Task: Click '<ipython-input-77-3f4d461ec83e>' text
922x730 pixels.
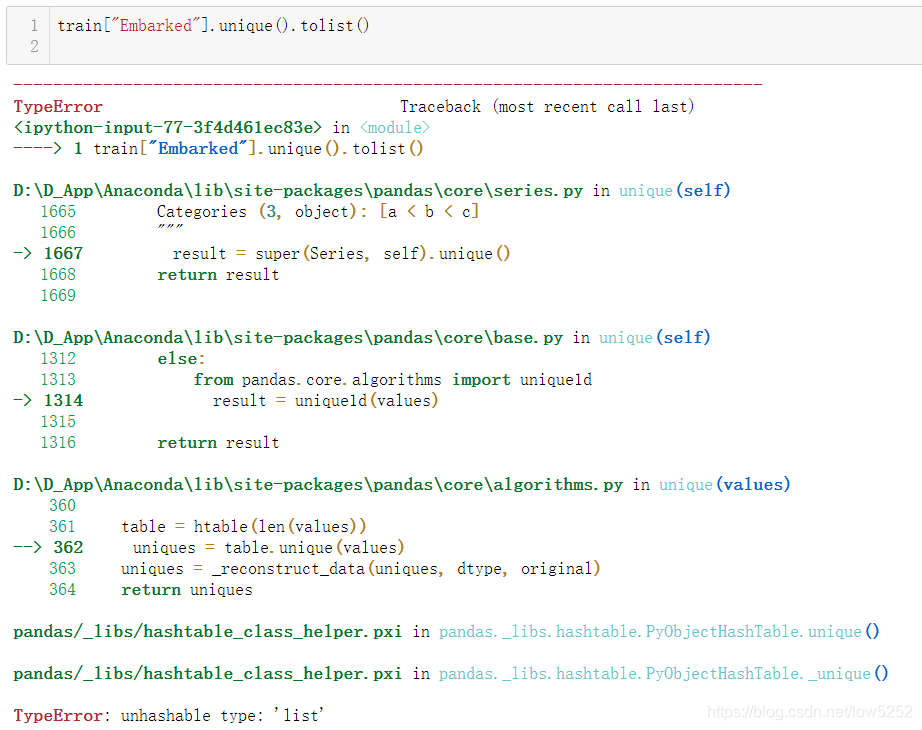Action: point(168,128)
